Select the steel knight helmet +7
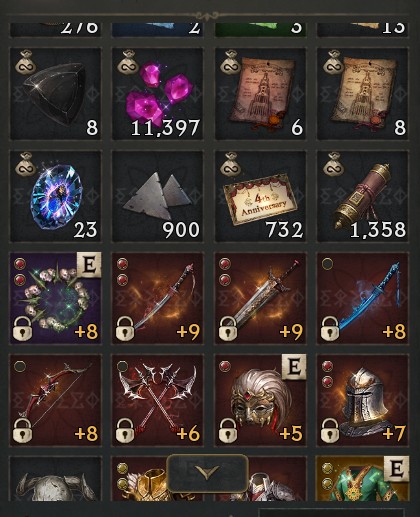This screenshot has height=517, width=420. coord(363,401)
